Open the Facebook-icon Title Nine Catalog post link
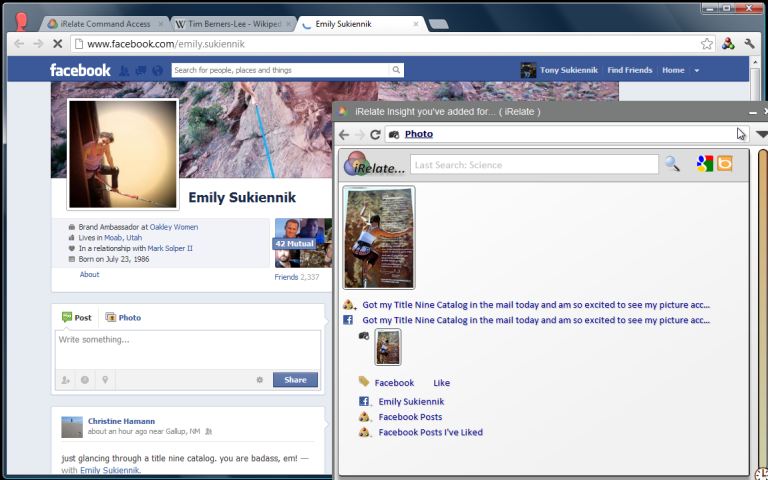 coord(536,320)
